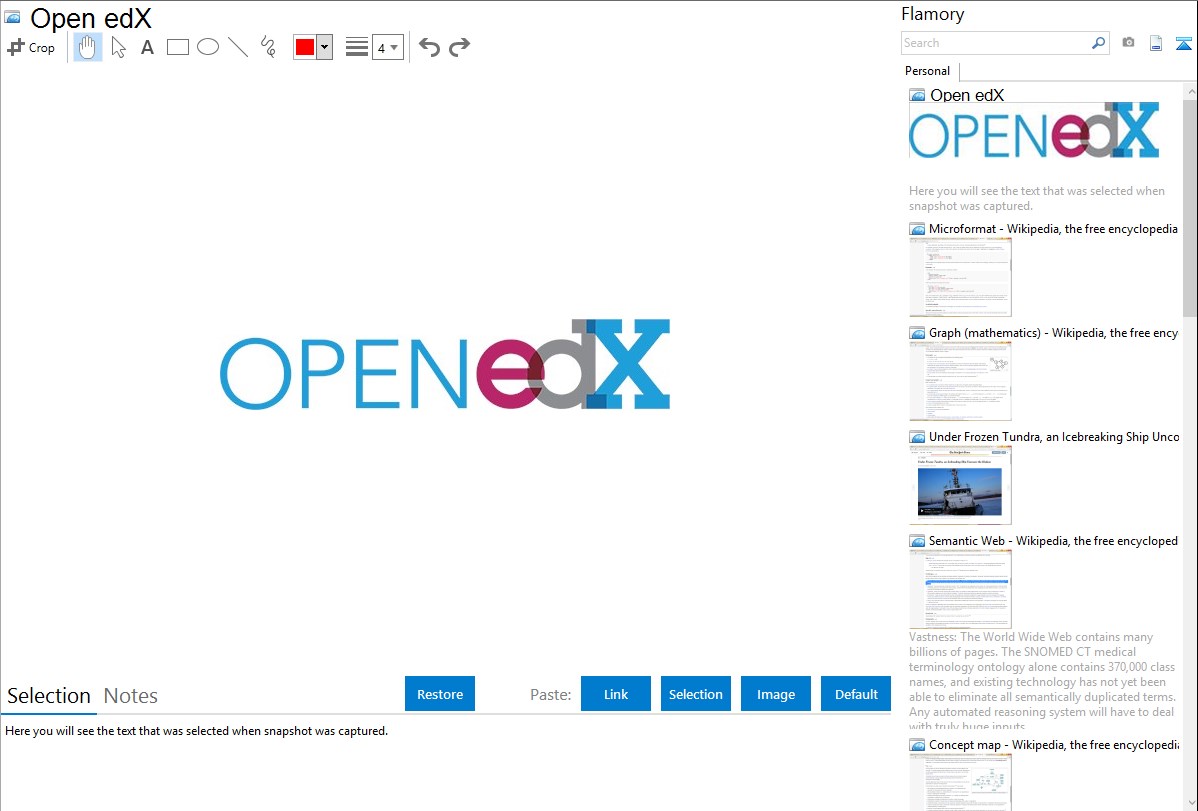Screen dimensions: 1198x811
Task: Click the Flamory snapshot icon beside main title
Action: 12,18
